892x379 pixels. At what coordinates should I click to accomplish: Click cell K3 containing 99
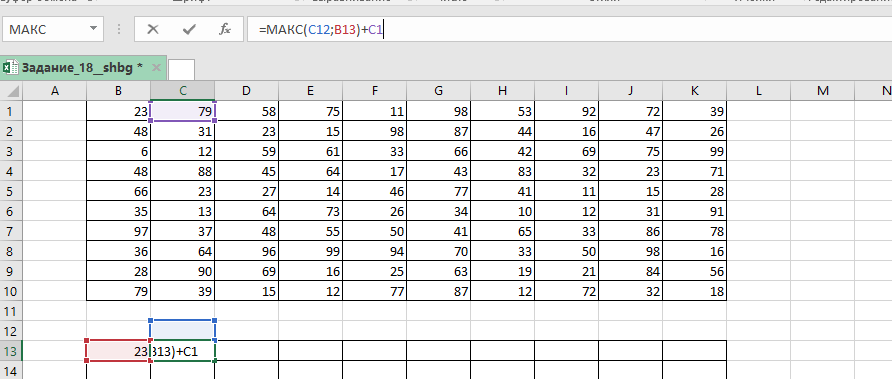pos(695,151)
